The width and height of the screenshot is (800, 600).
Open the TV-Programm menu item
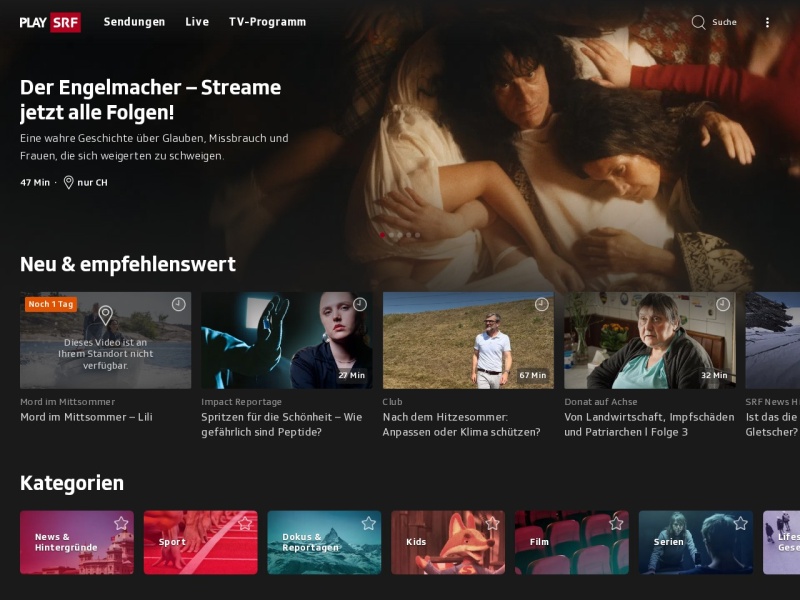point(267,22)
